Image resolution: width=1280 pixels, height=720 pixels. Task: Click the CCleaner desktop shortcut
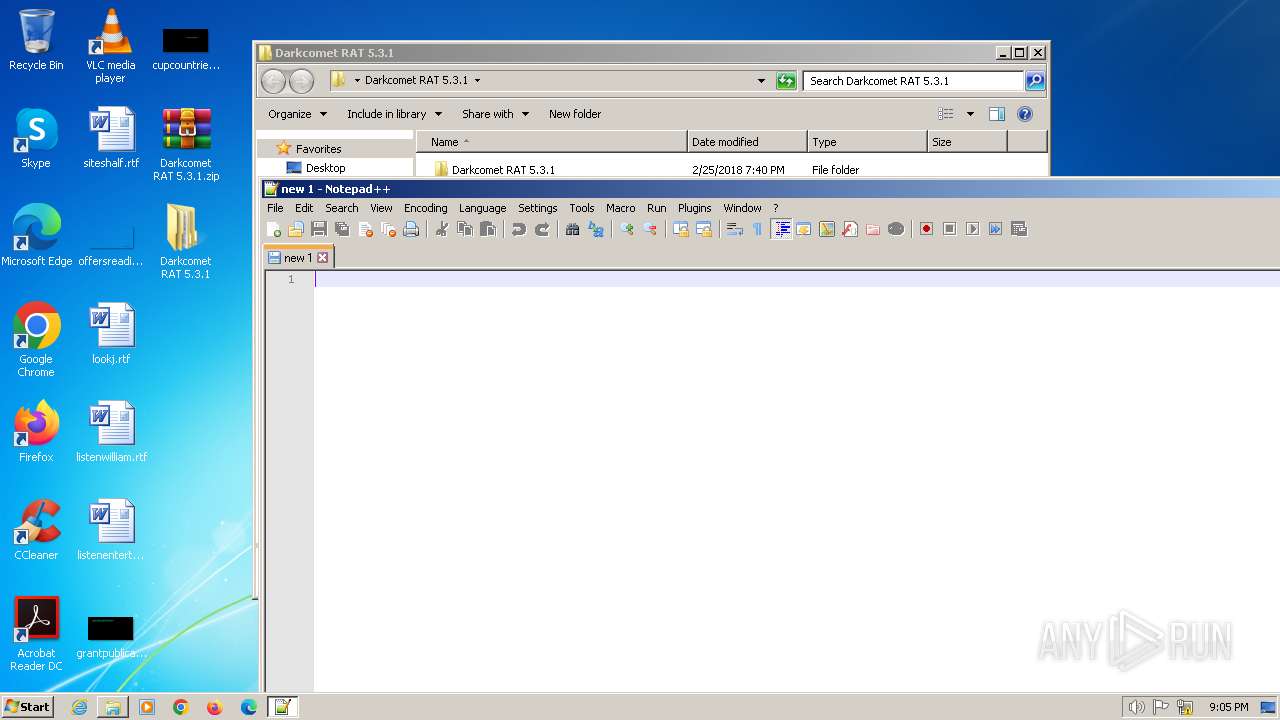point(36,530)
